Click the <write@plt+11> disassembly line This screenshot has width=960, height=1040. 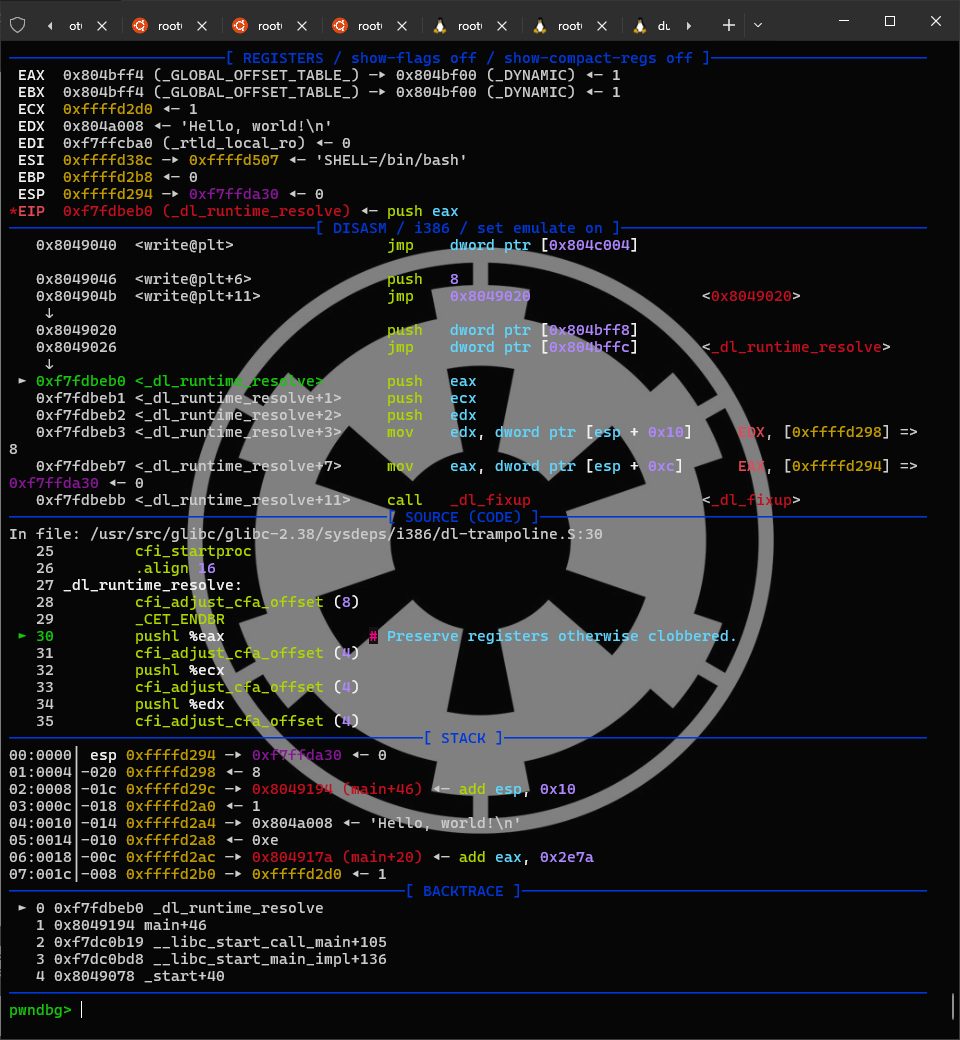pos(418,296)
